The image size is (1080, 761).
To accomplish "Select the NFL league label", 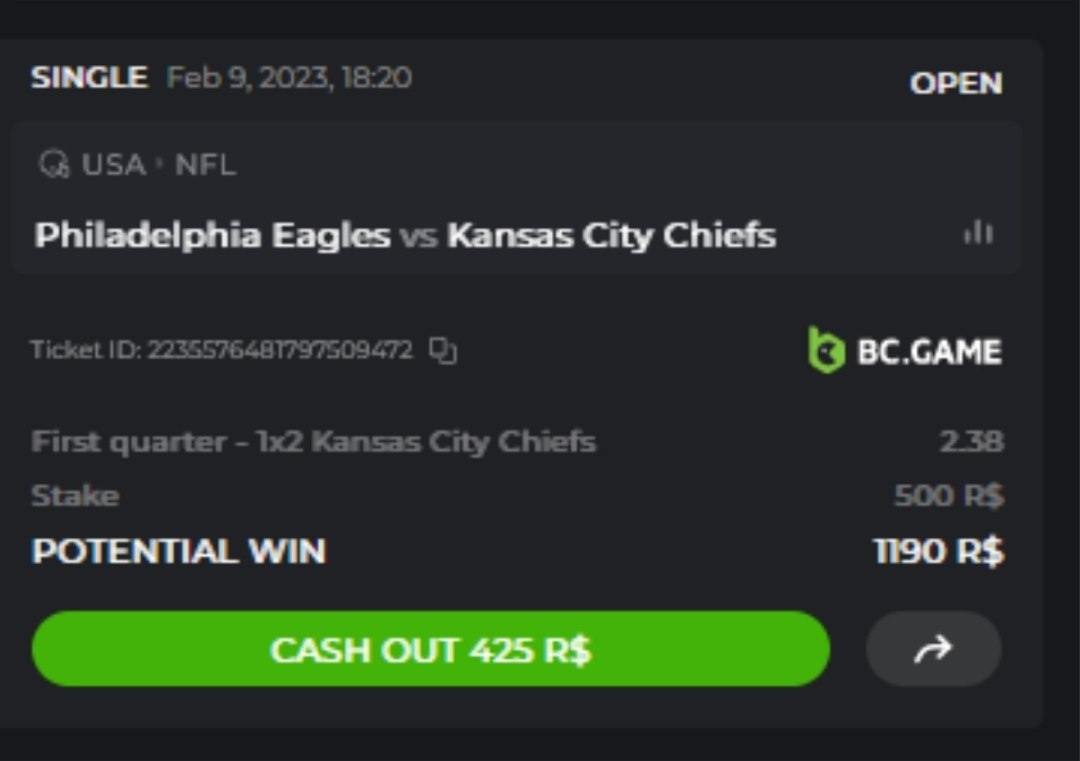I will click(205, 165).
